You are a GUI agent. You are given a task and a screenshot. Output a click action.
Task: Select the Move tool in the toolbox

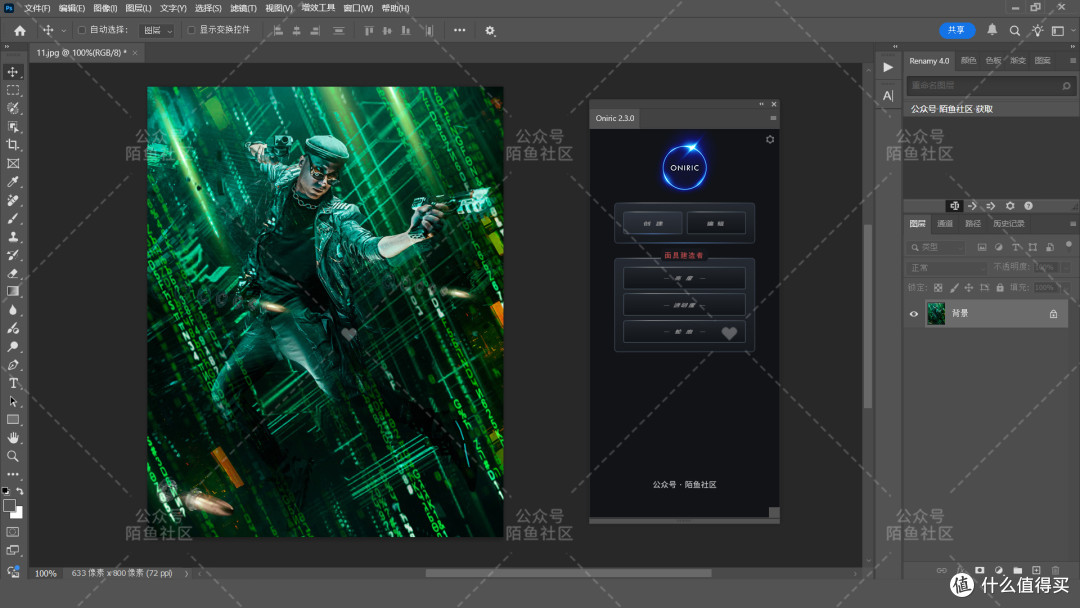(13, 72)
